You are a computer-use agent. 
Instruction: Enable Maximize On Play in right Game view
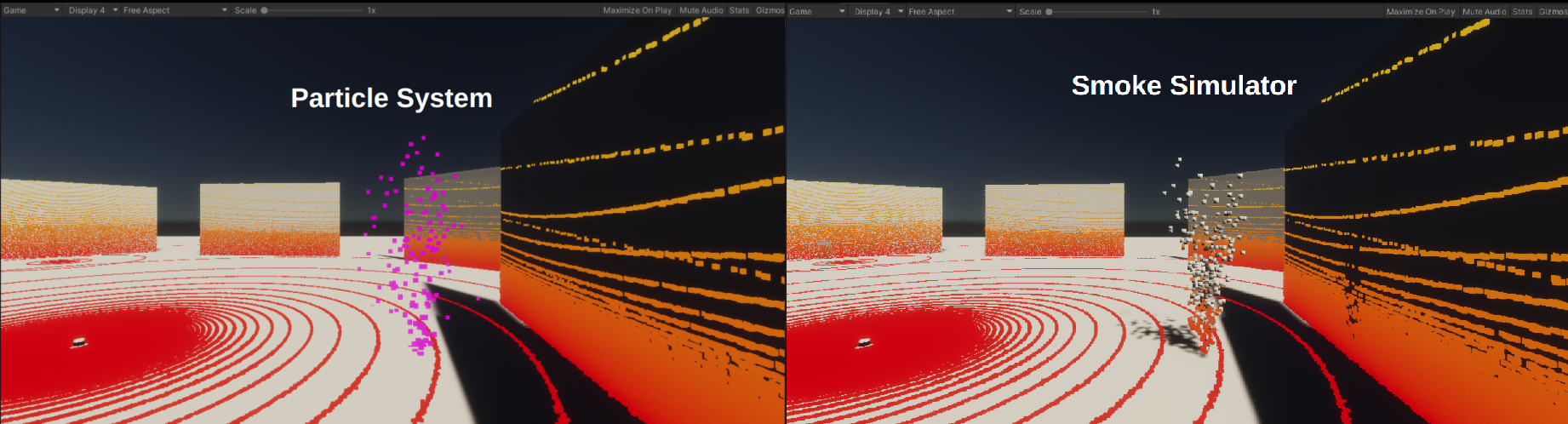pyautogui.click(x=1420, y=12)
